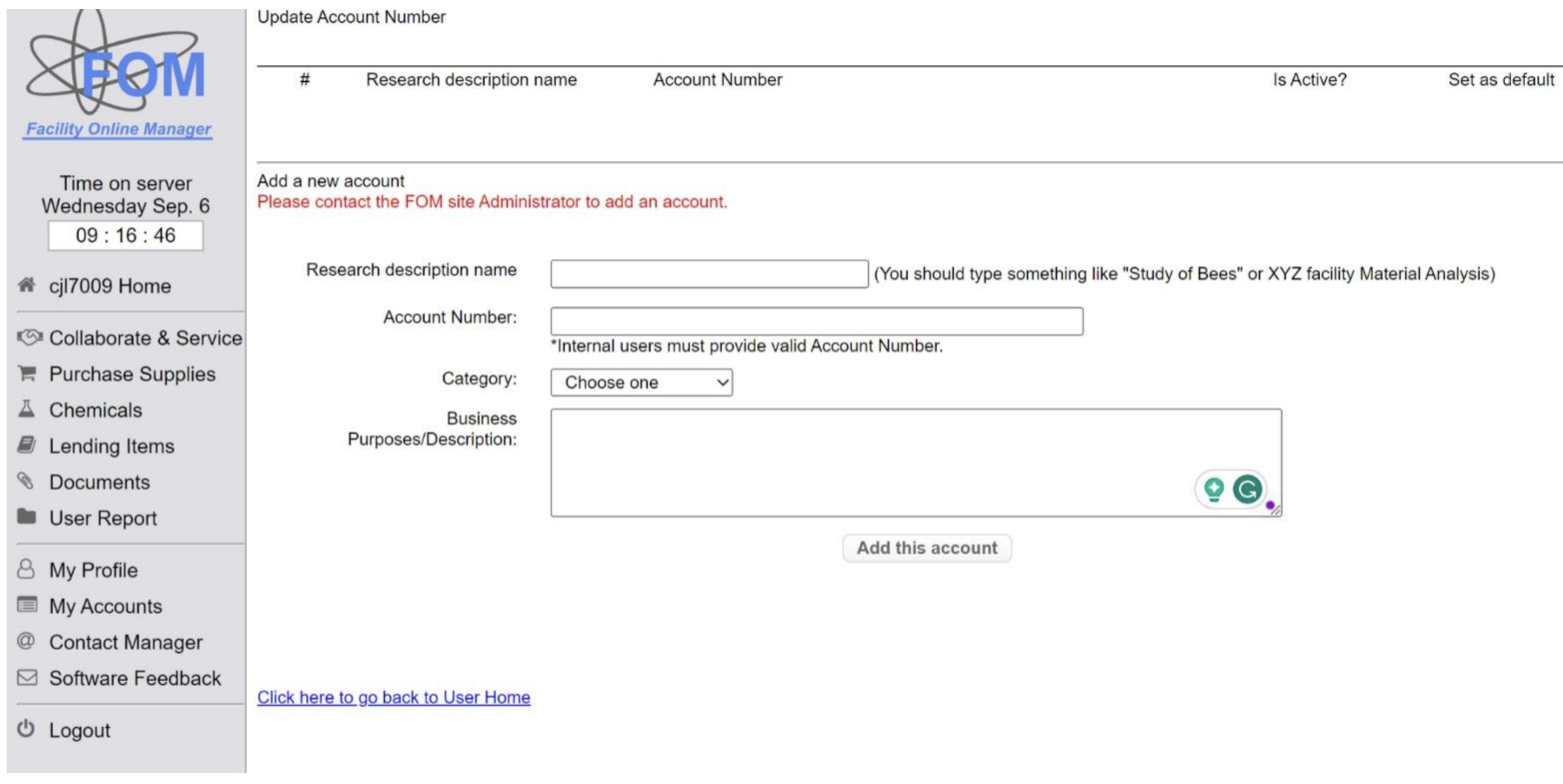This screenshot has width=1563, height=784.
Task: Click the Facility Online Manager logo link
Action: [118, 129]
